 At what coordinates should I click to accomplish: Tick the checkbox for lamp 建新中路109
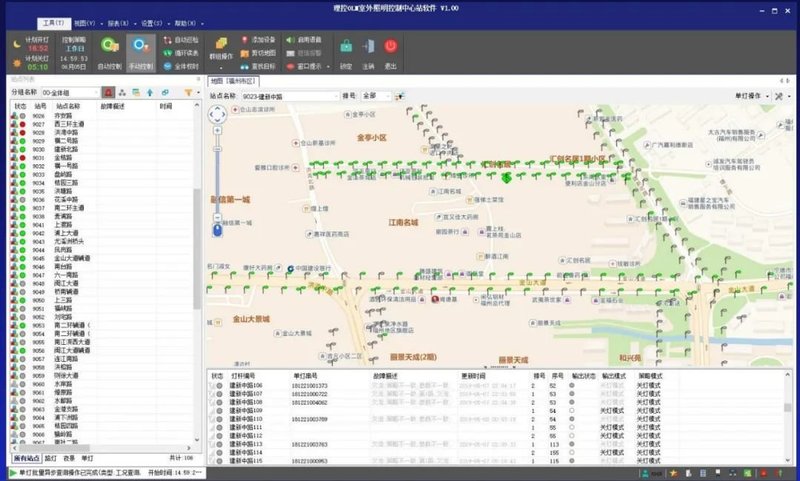click(213, 410)
